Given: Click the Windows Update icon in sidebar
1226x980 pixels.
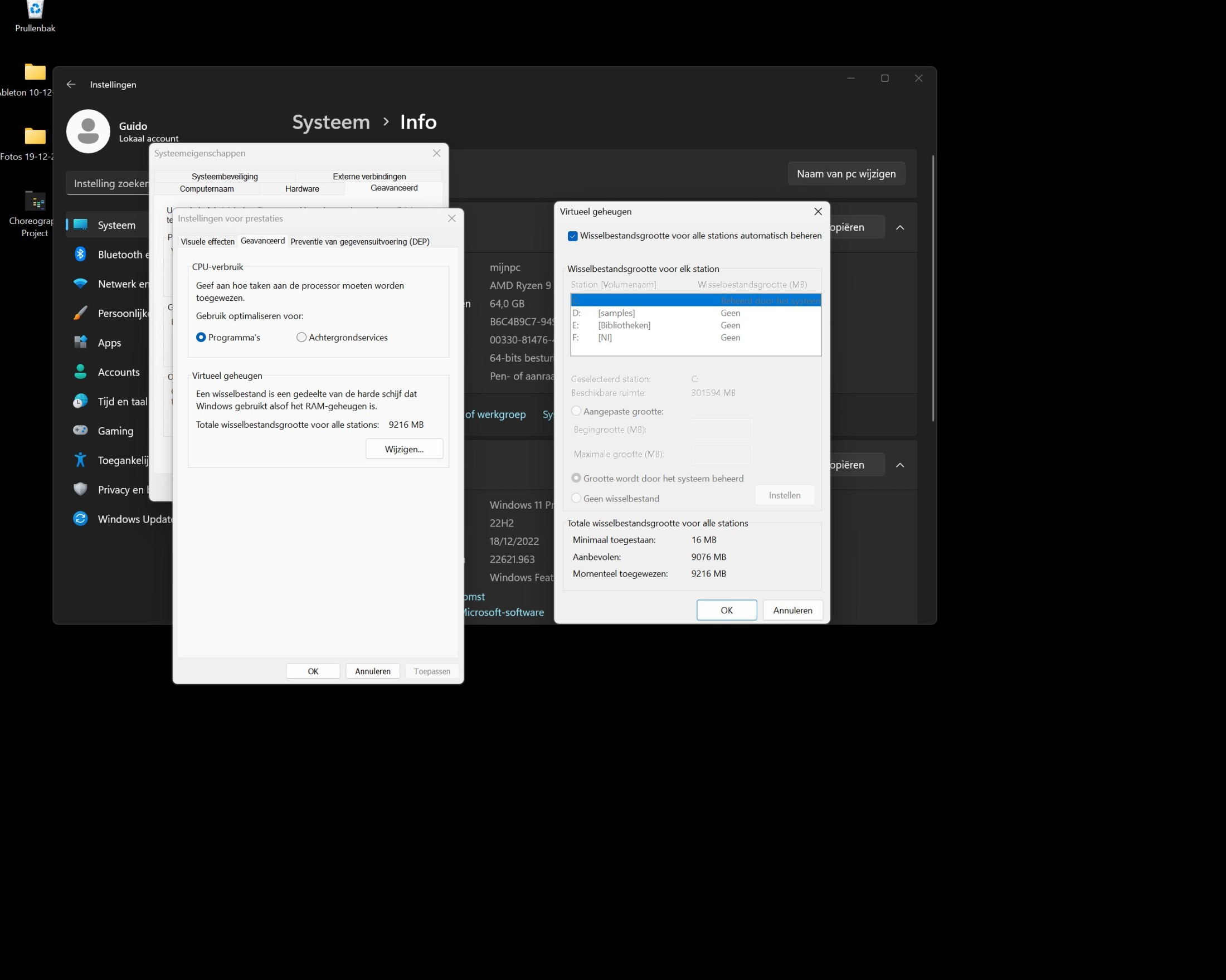Looking at the screenshot, I should click(x=82, y=518).
